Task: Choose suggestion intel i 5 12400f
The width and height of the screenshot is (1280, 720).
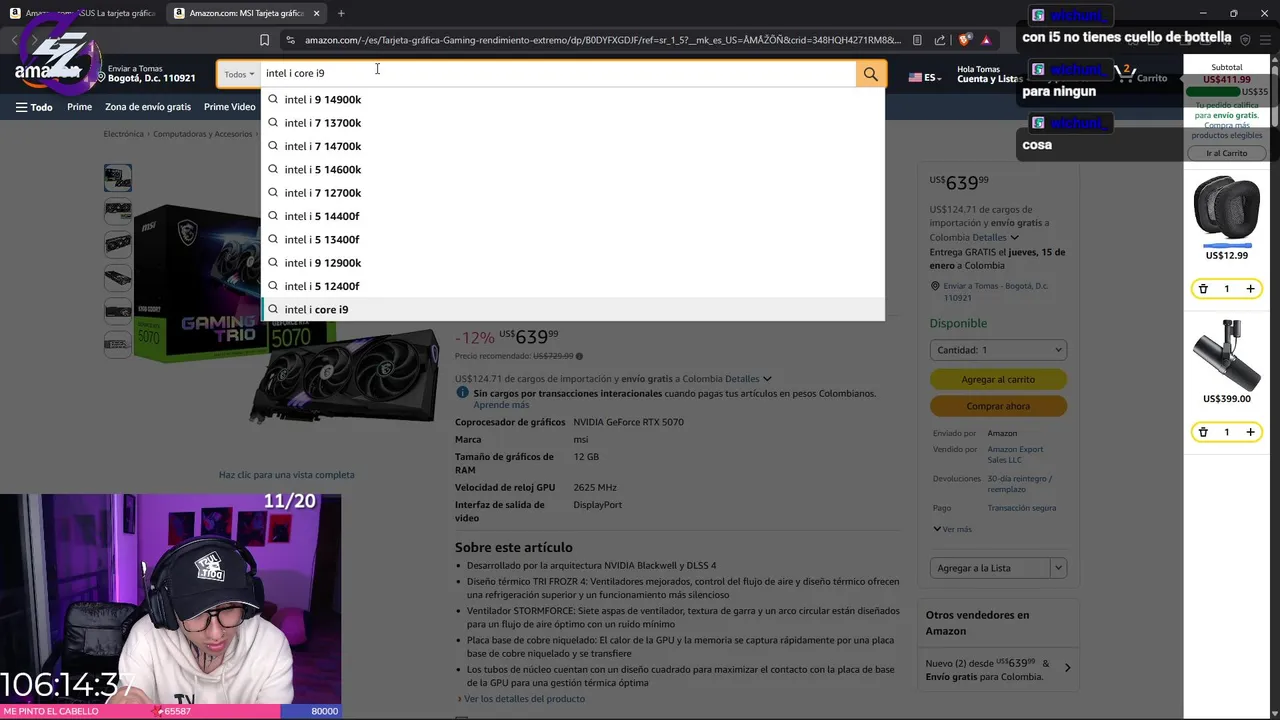Action: pyautogui.click(x=573, y=286)
